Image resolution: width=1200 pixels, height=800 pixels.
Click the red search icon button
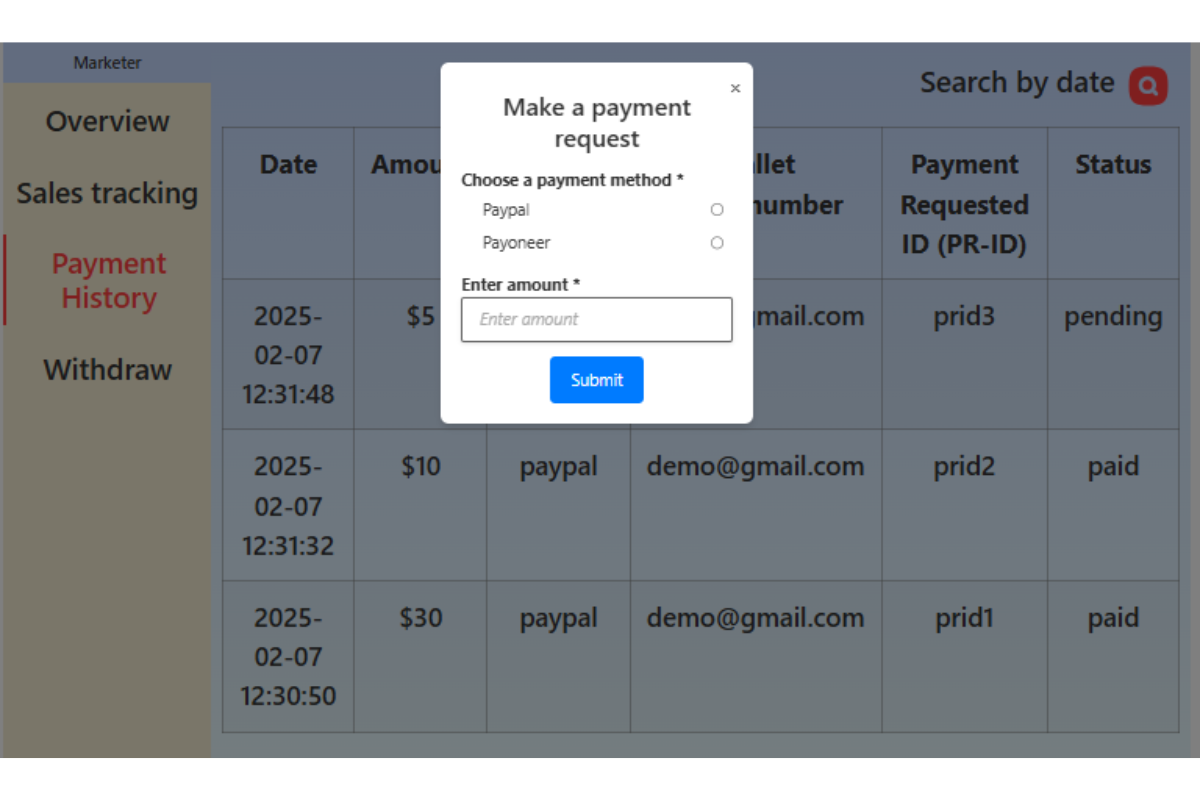point(1148,86)
